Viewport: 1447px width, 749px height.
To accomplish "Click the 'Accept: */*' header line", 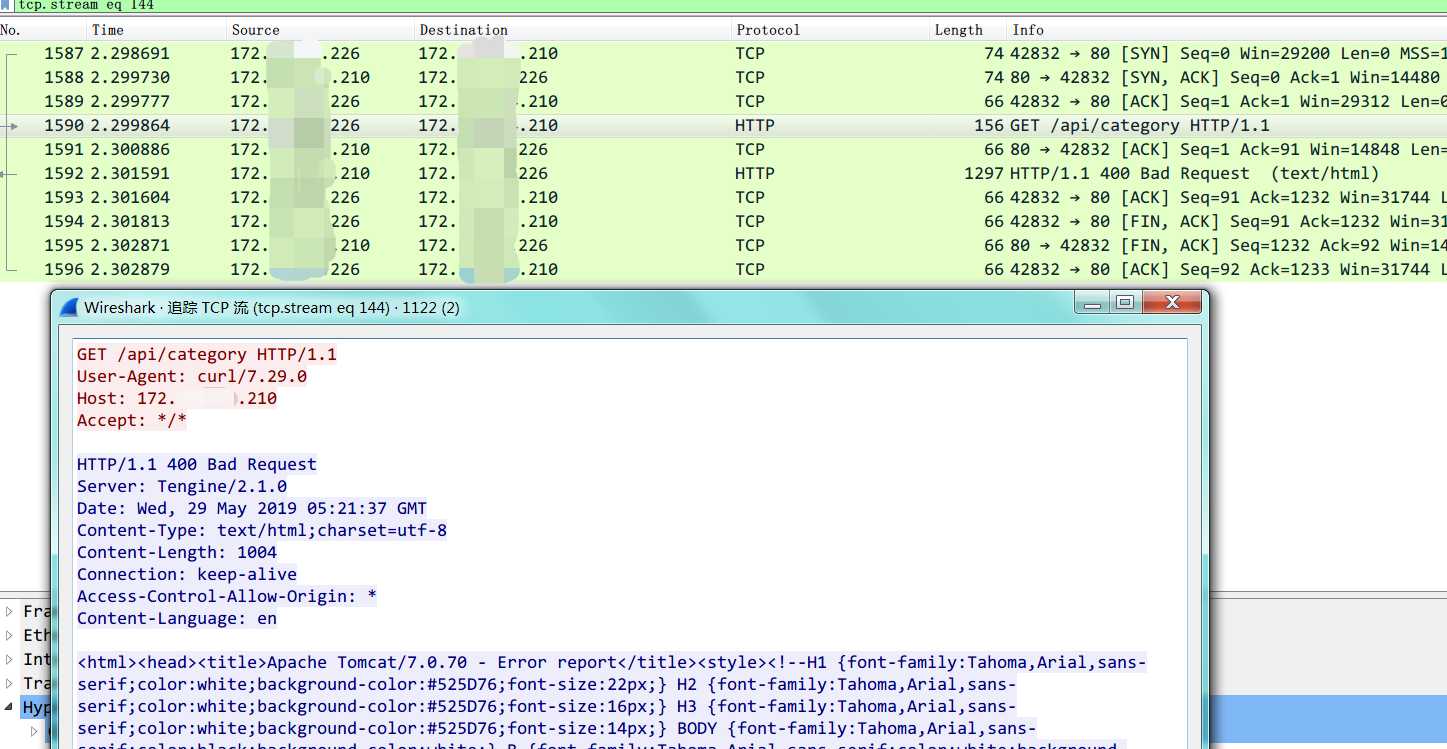I will pyautogui.click(x=132, y=420).
